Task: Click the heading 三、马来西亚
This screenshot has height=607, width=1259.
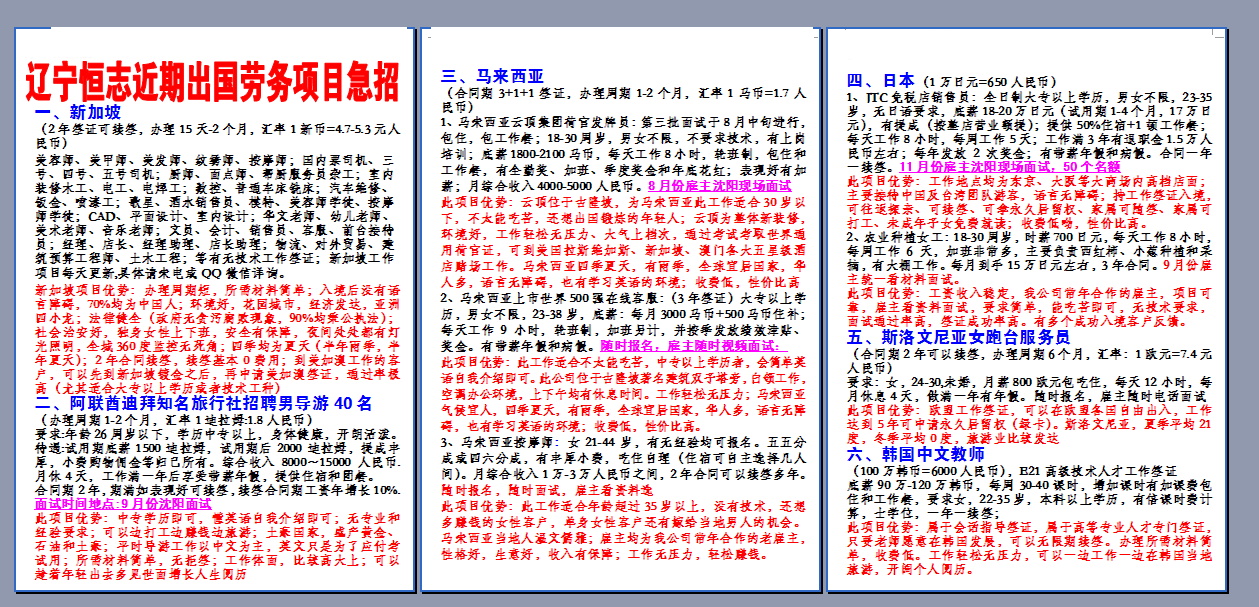Action: [x=493, y=76]
